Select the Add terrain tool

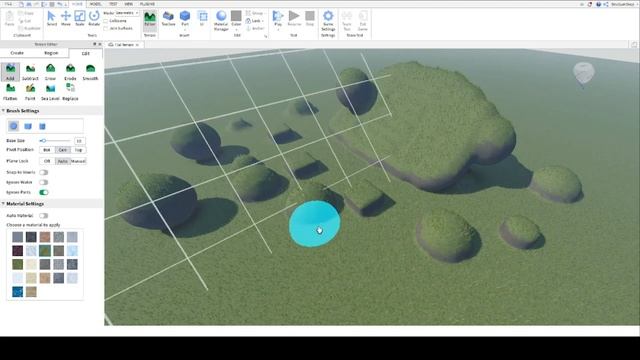pyautogui.click(x=10, y=72)
